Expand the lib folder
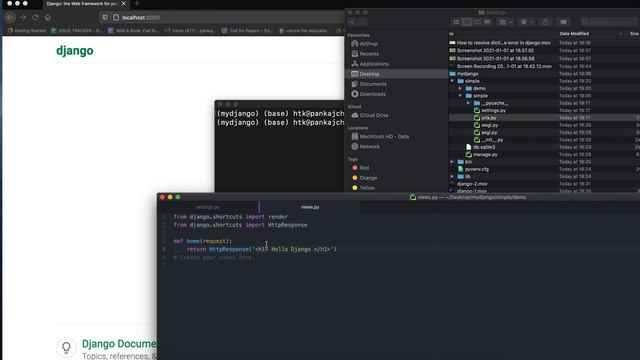 452,177
